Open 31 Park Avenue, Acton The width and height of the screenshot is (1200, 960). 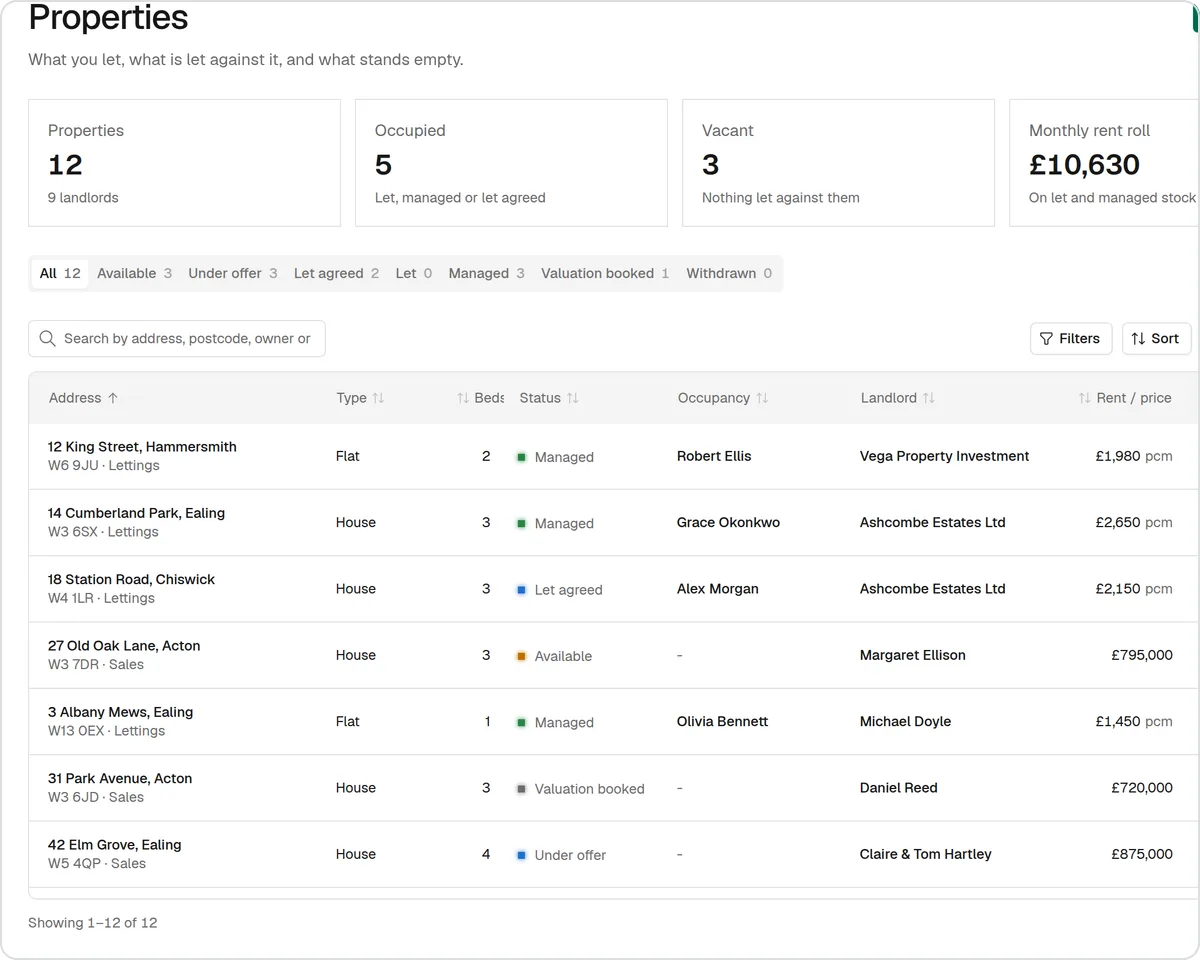click(x=120, y=778)
